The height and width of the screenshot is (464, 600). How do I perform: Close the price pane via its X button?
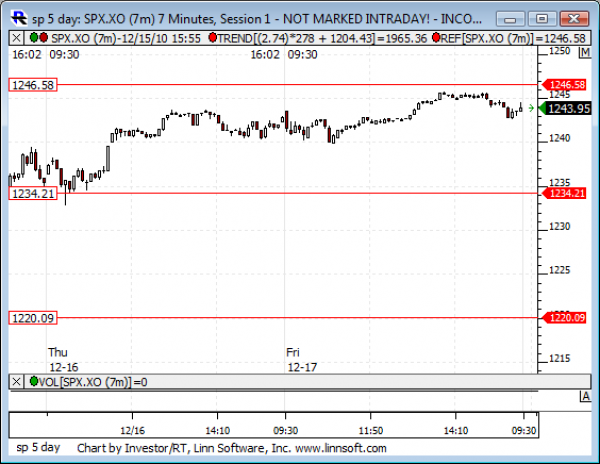pos(16,38)
